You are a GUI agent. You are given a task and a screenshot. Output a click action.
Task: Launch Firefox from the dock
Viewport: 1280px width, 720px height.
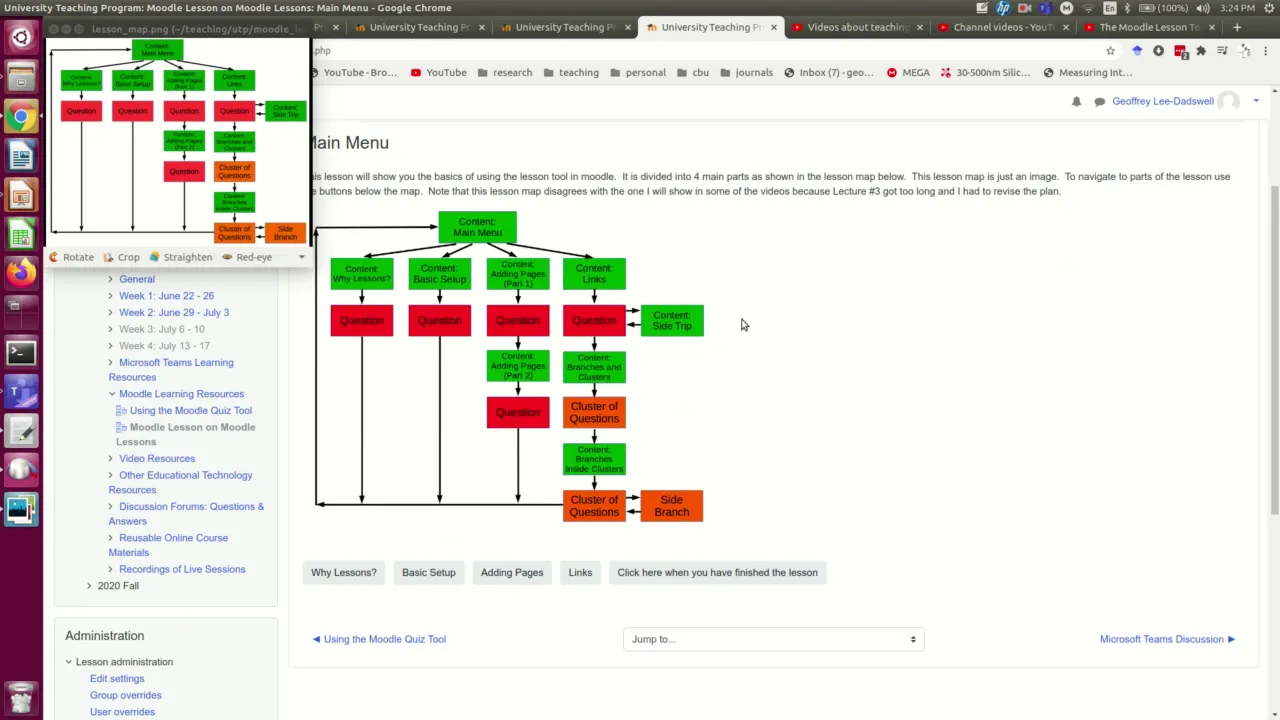21,273
